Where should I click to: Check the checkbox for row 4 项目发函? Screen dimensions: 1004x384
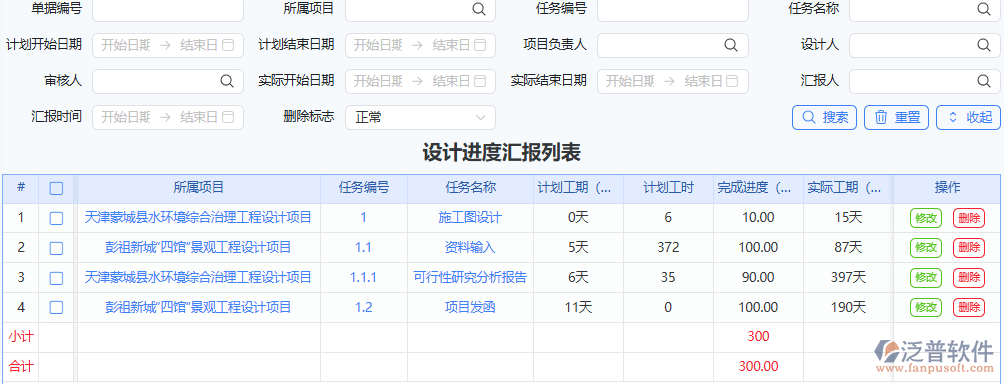click(x=56, y=308)
